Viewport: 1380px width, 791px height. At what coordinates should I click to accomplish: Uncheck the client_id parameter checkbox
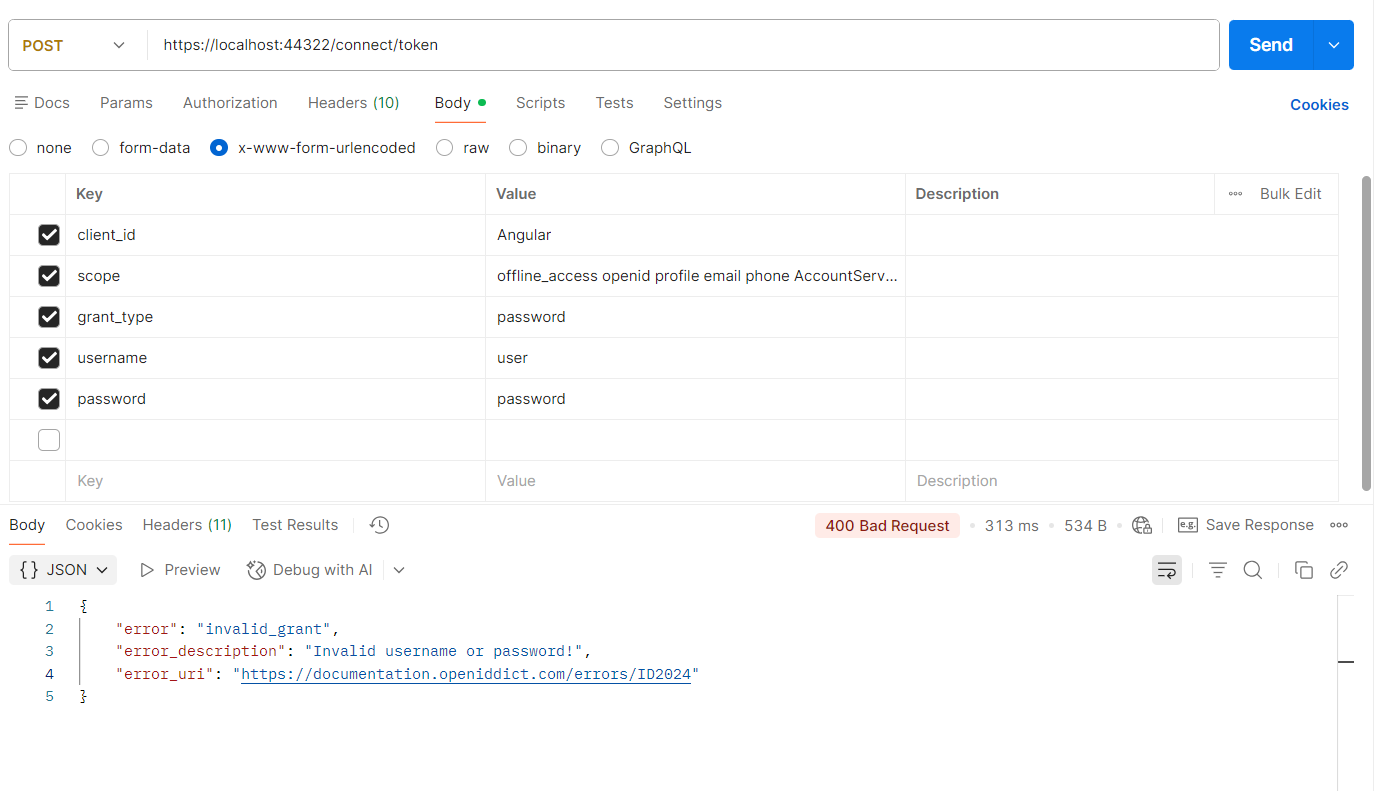tap(49, 235)
